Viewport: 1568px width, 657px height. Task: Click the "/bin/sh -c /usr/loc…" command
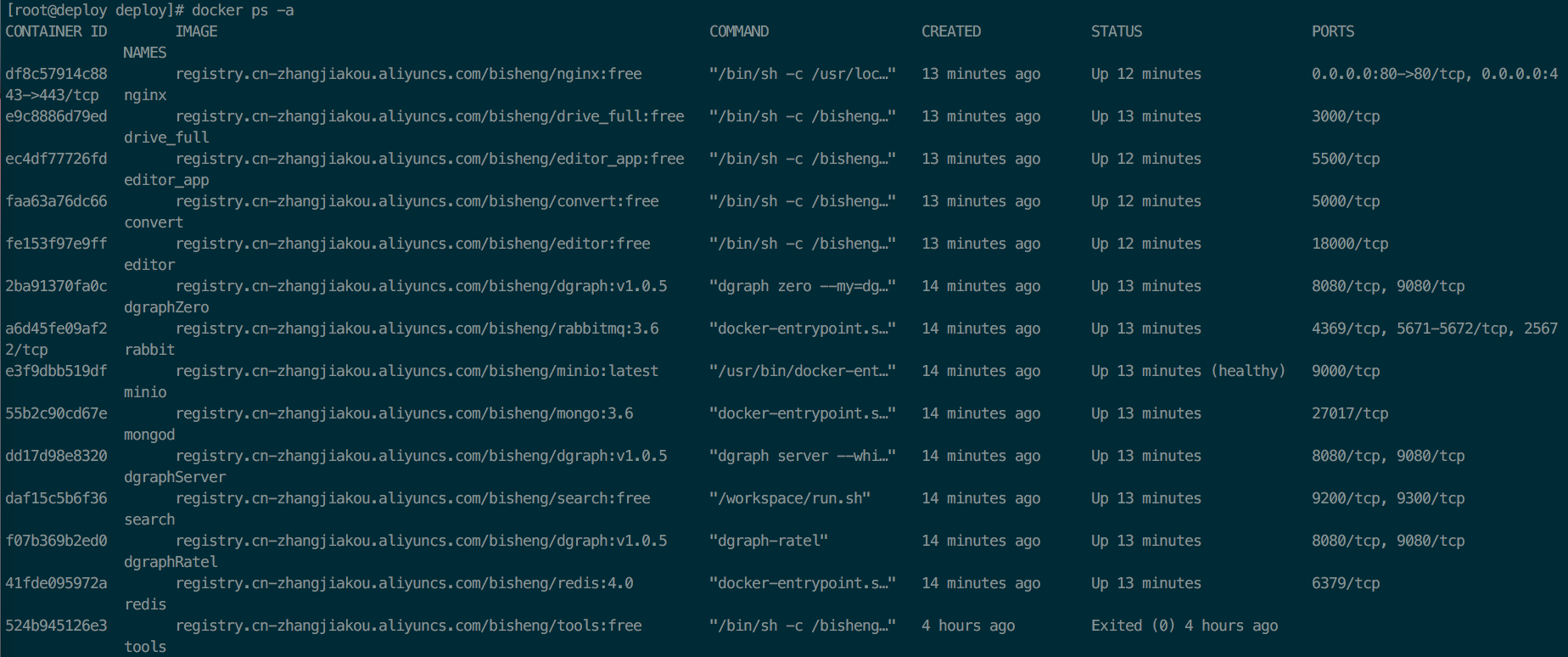[803, 74]
